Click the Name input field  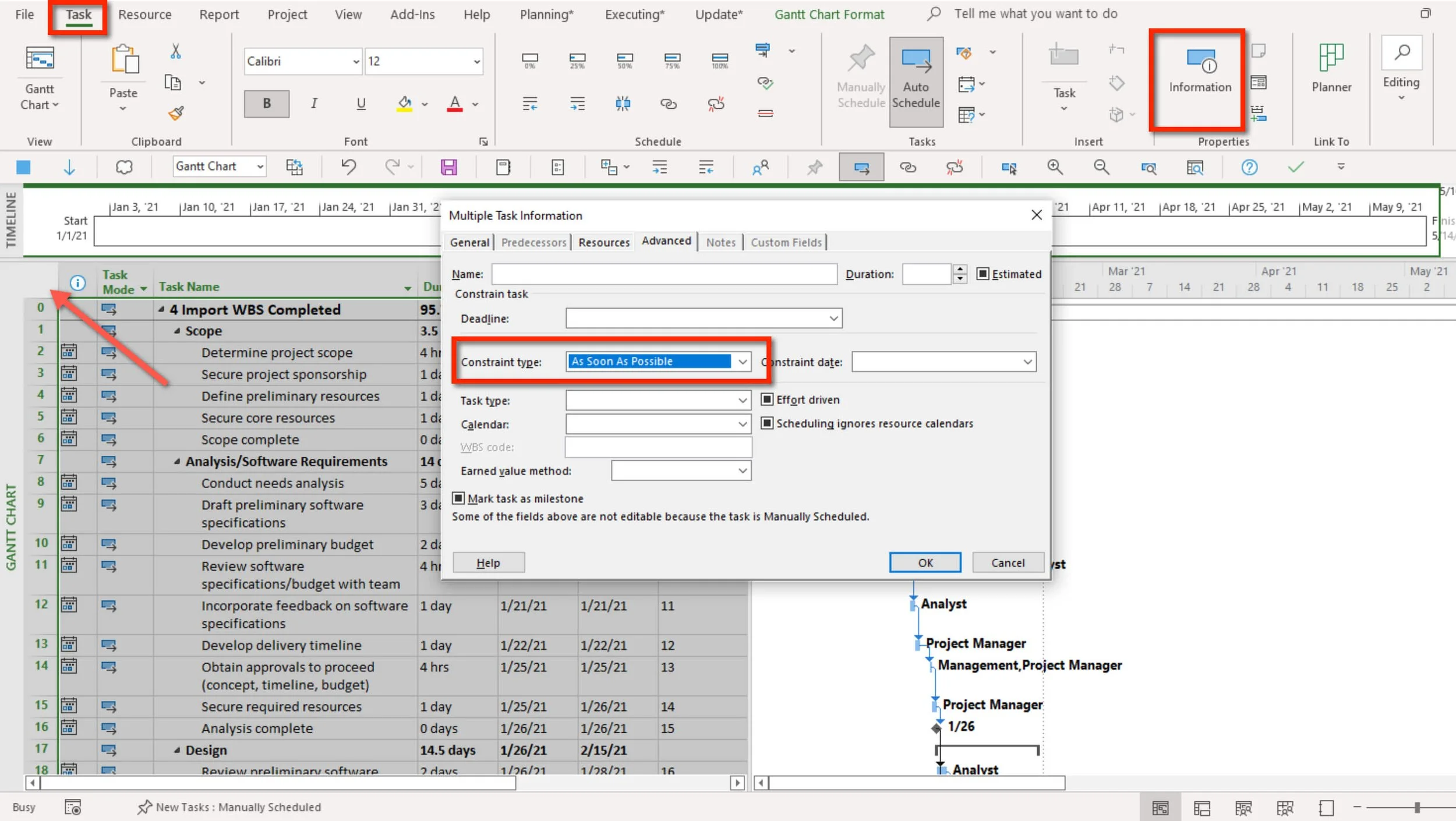[x=664, y=274]
